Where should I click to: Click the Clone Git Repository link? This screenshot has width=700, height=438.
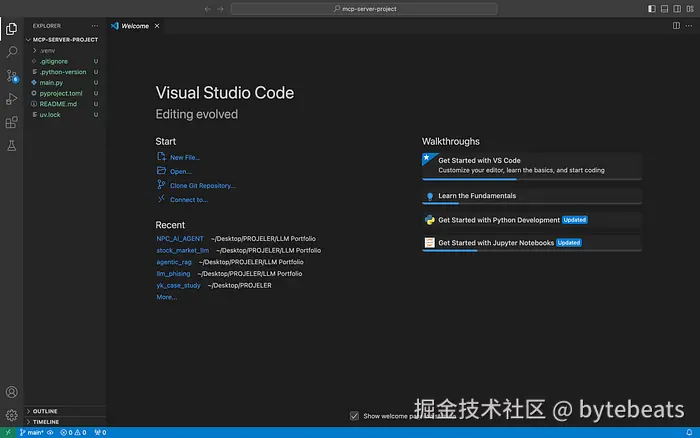(x=202, y=185)
